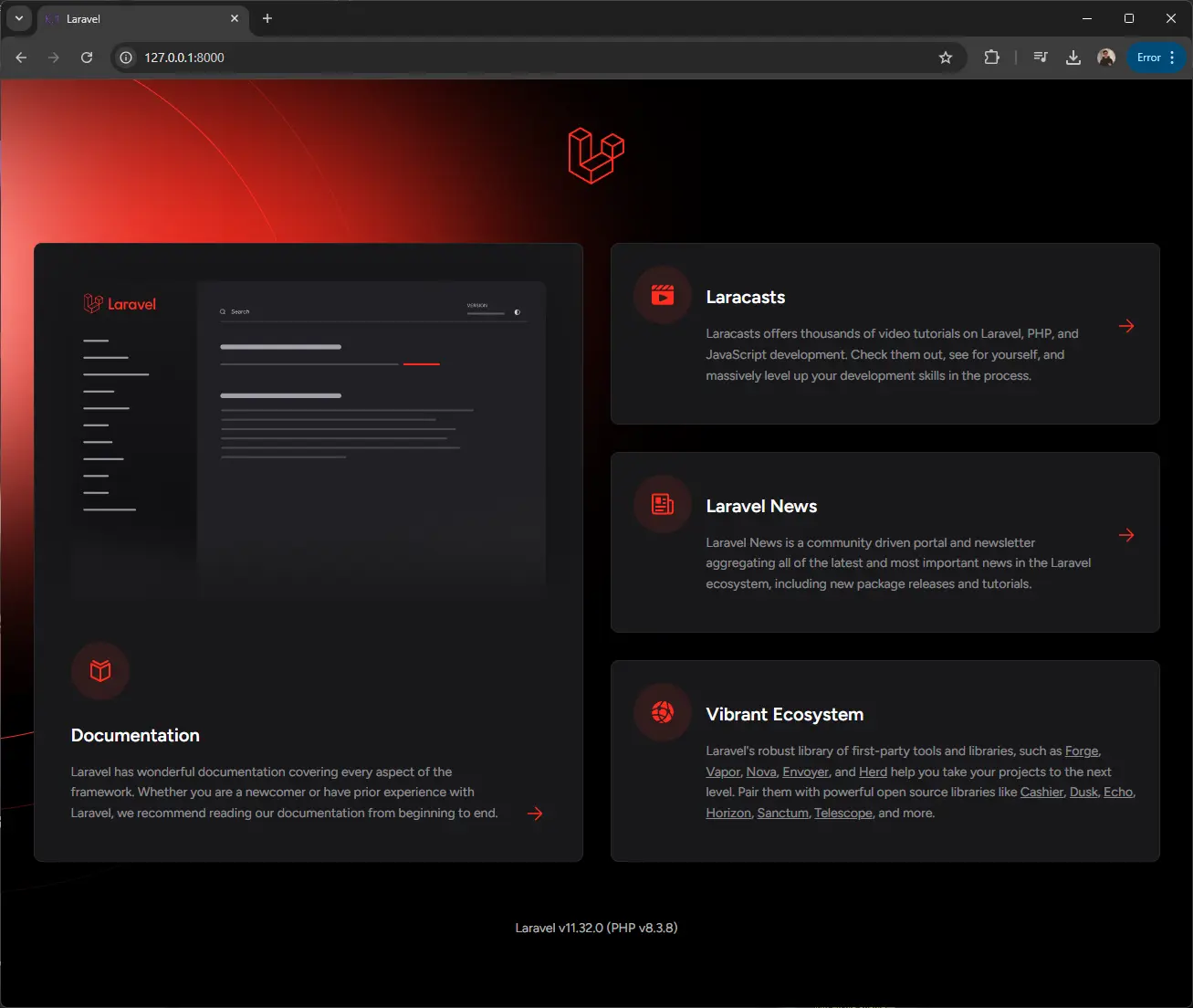Click the Laracasts video icon

663,295
